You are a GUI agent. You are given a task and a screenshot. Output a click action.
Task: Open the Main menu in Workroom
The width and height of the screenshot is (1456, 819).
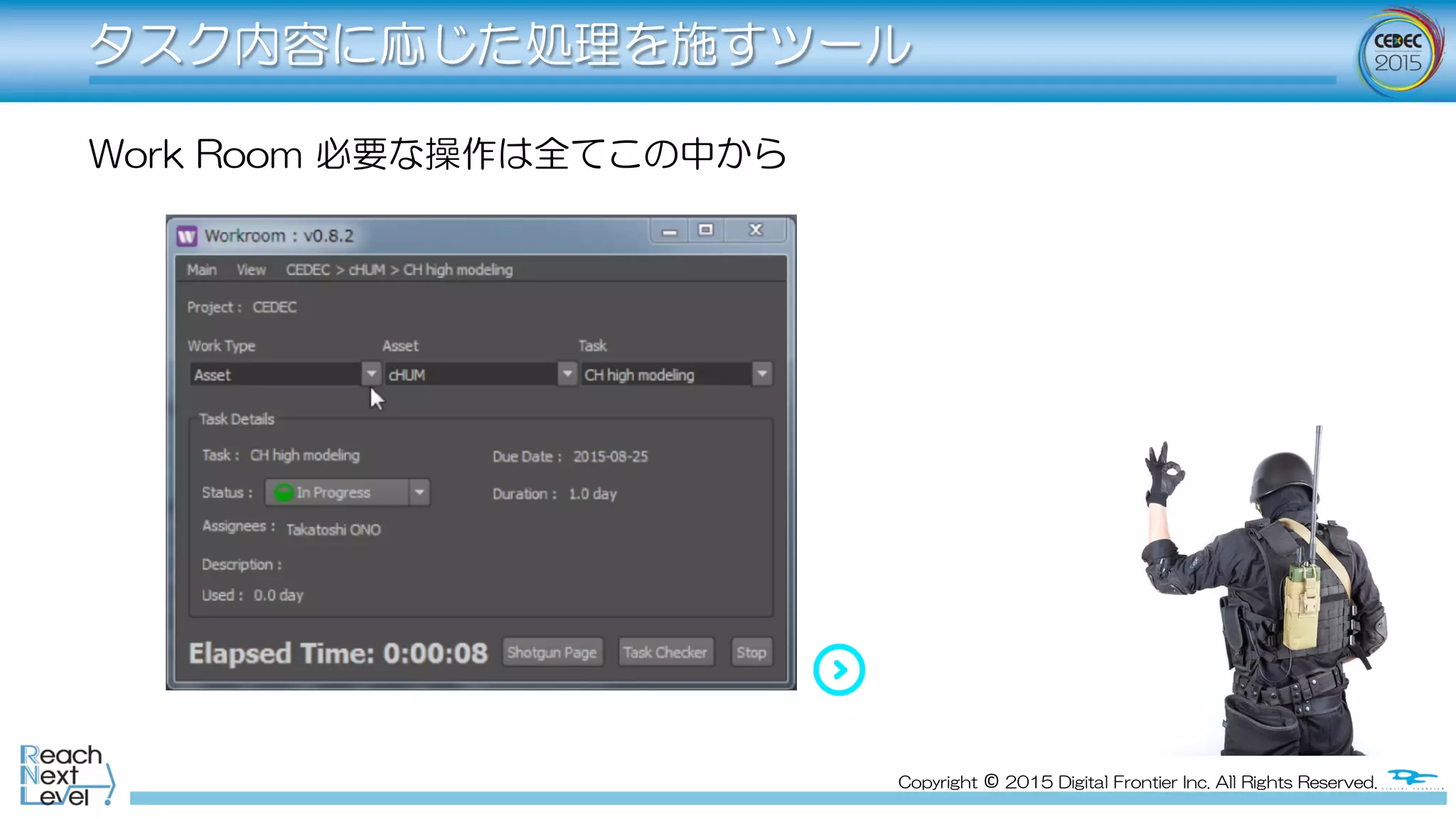point(202,270)
